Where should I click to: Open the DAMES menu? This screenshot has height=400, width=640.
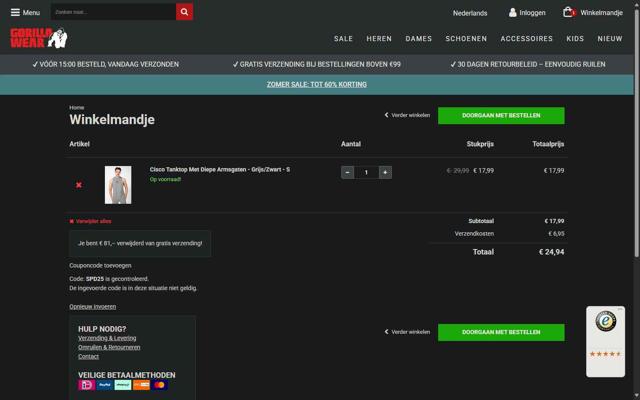418,39
